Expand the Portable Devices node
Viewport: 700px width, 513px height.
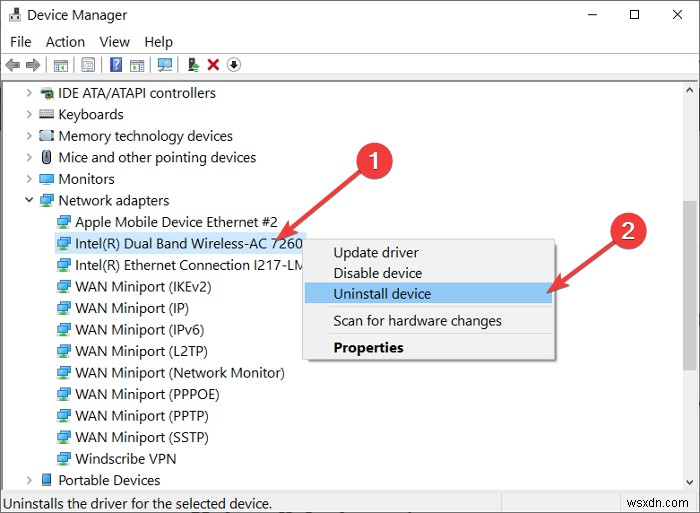pos(29,480)
